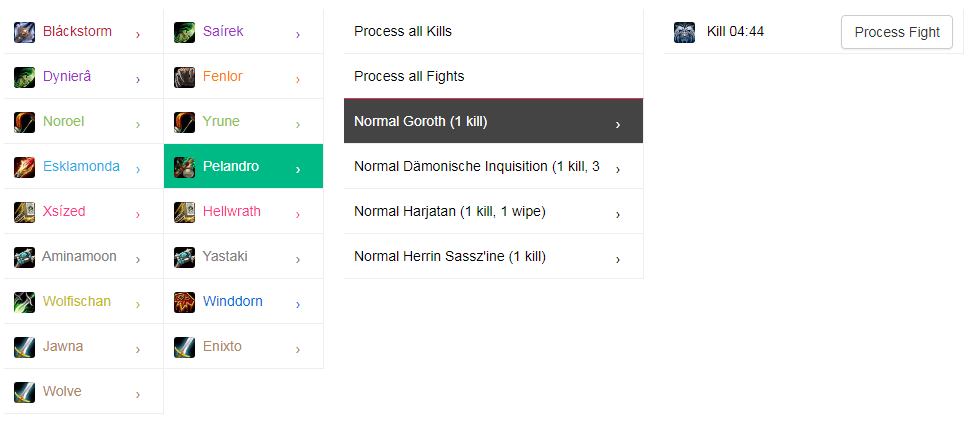The width and height of the screenshot is (977, 421).
Task: Choose Process all Fights
Action: click(493, 76)
